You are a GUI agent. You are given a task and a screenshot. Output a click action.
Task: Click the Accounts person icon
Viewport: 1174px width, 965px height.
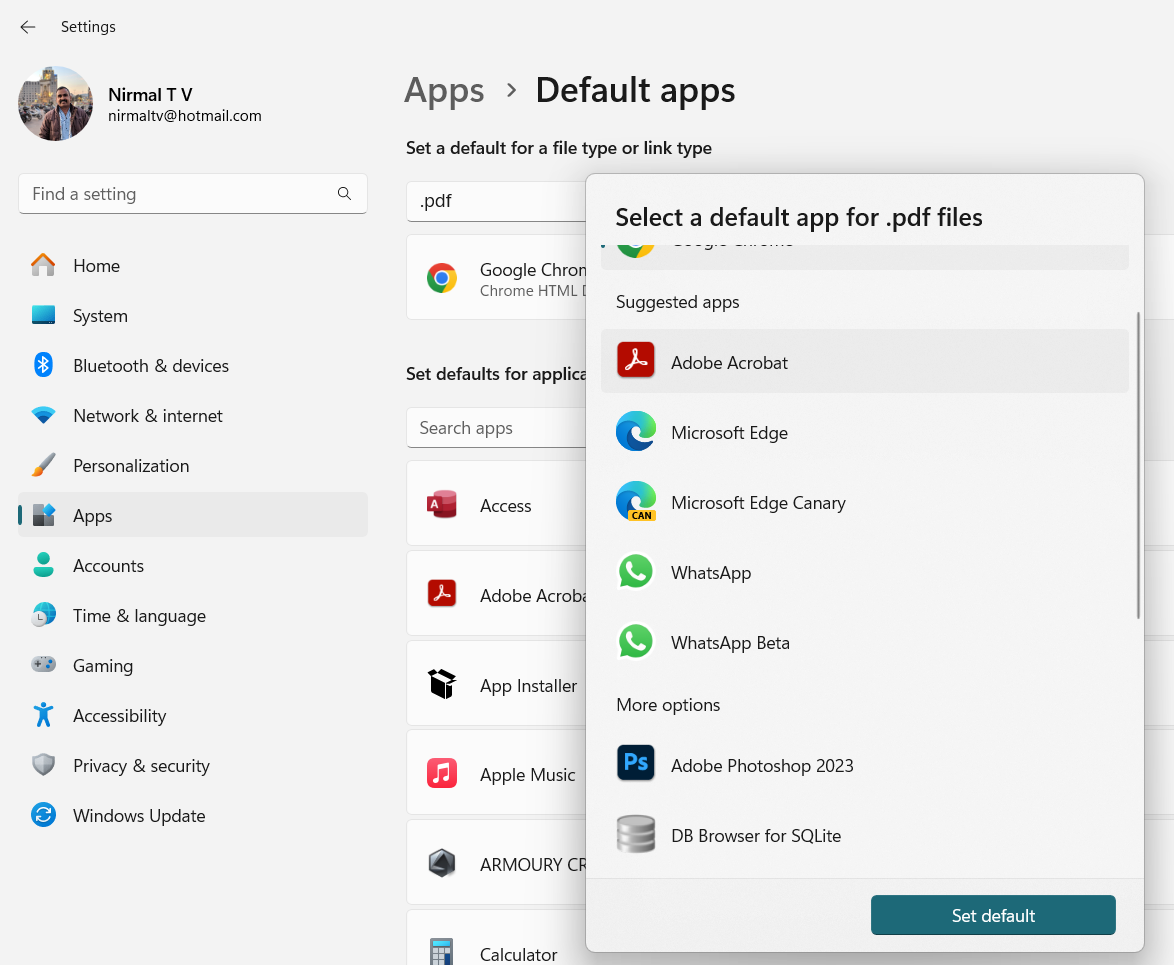(x=43, y=565)
